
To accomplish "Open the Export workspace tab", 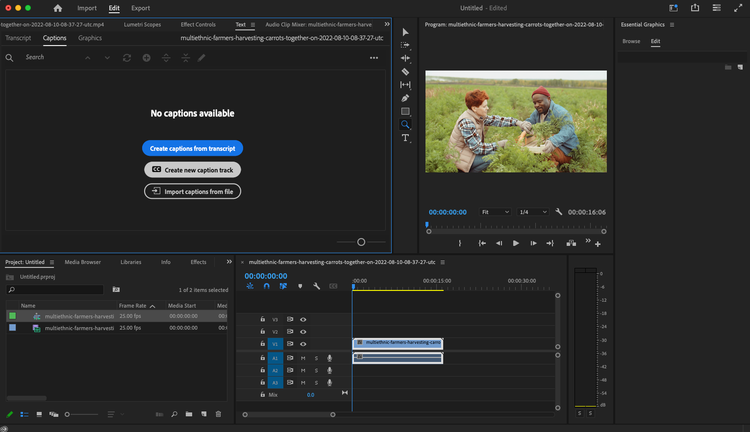I will [x=141, y=8].
